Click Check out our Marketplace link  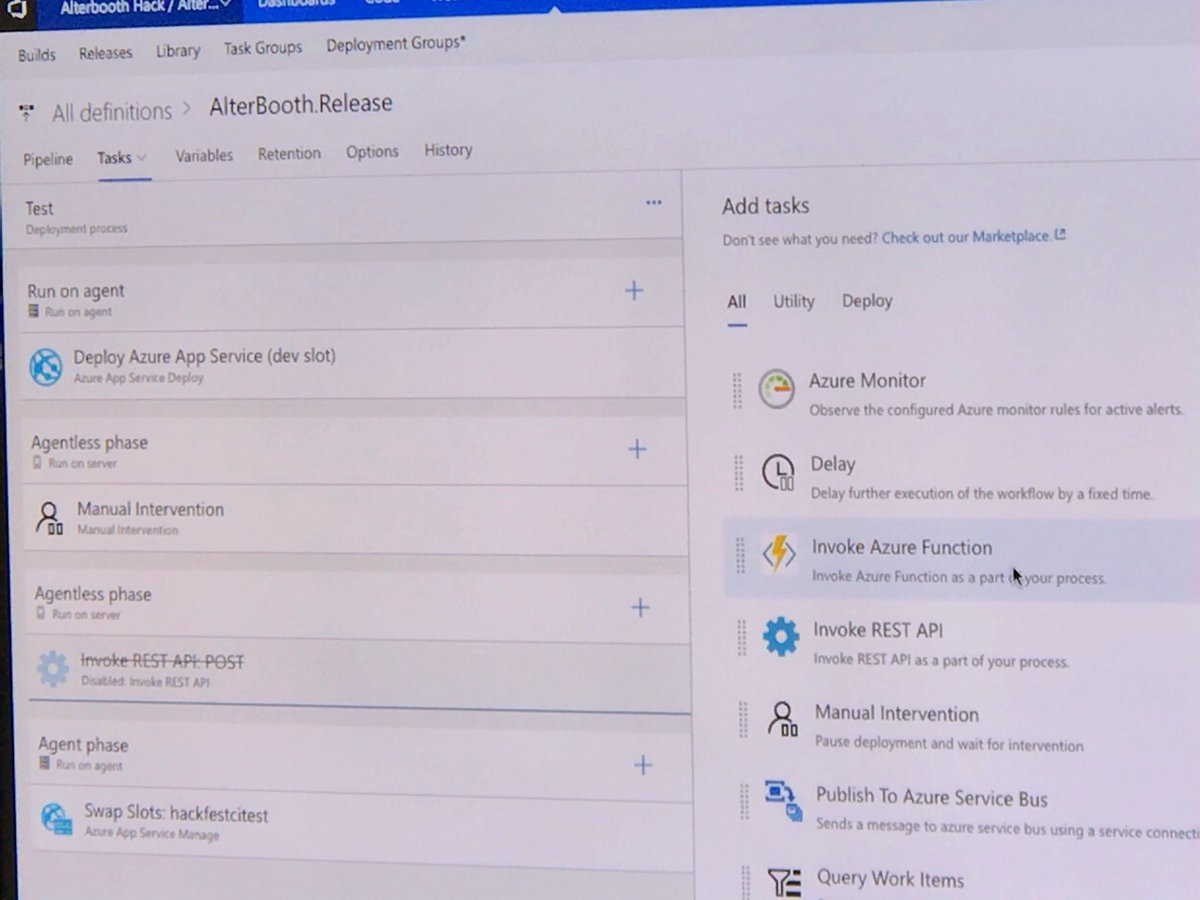click(x=966, y=238)
